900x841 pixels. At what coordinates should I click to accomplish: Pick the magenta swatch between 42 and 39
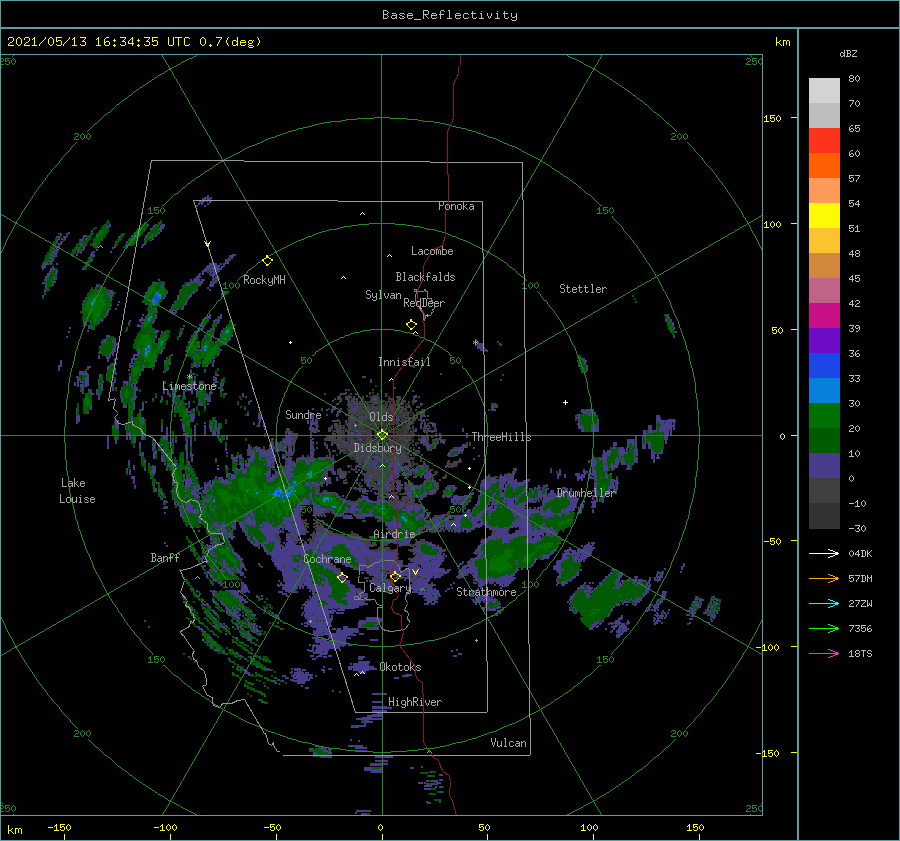[x=824, y=315]
